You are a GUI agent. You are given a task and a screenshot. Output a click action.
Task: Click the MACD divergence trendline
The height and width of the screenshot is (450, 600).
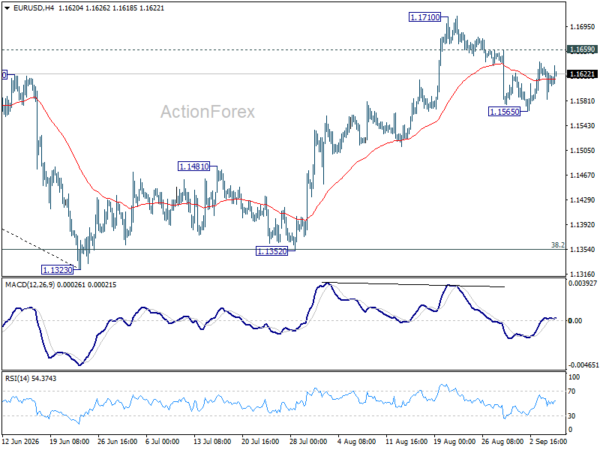(413, 284)
